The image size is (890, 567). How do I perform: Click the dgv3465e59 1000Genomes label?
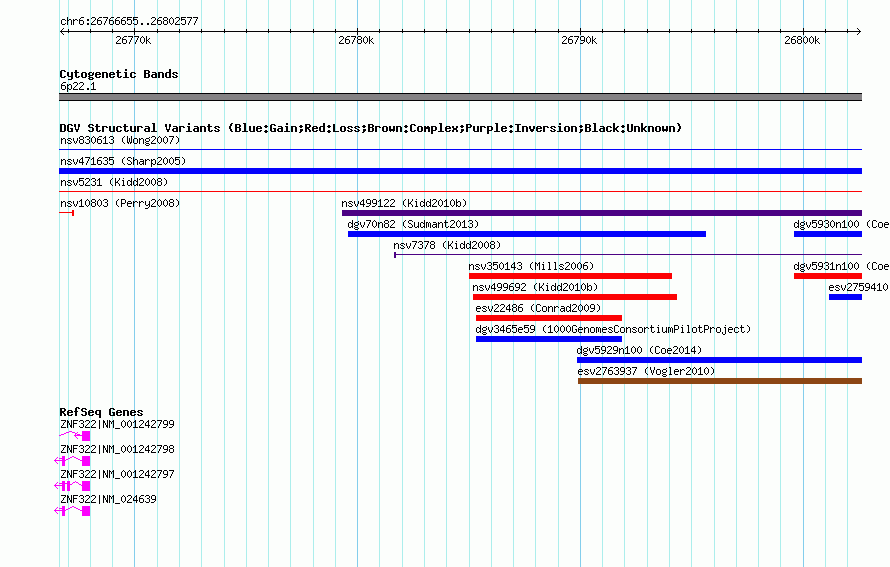[613, 329]
